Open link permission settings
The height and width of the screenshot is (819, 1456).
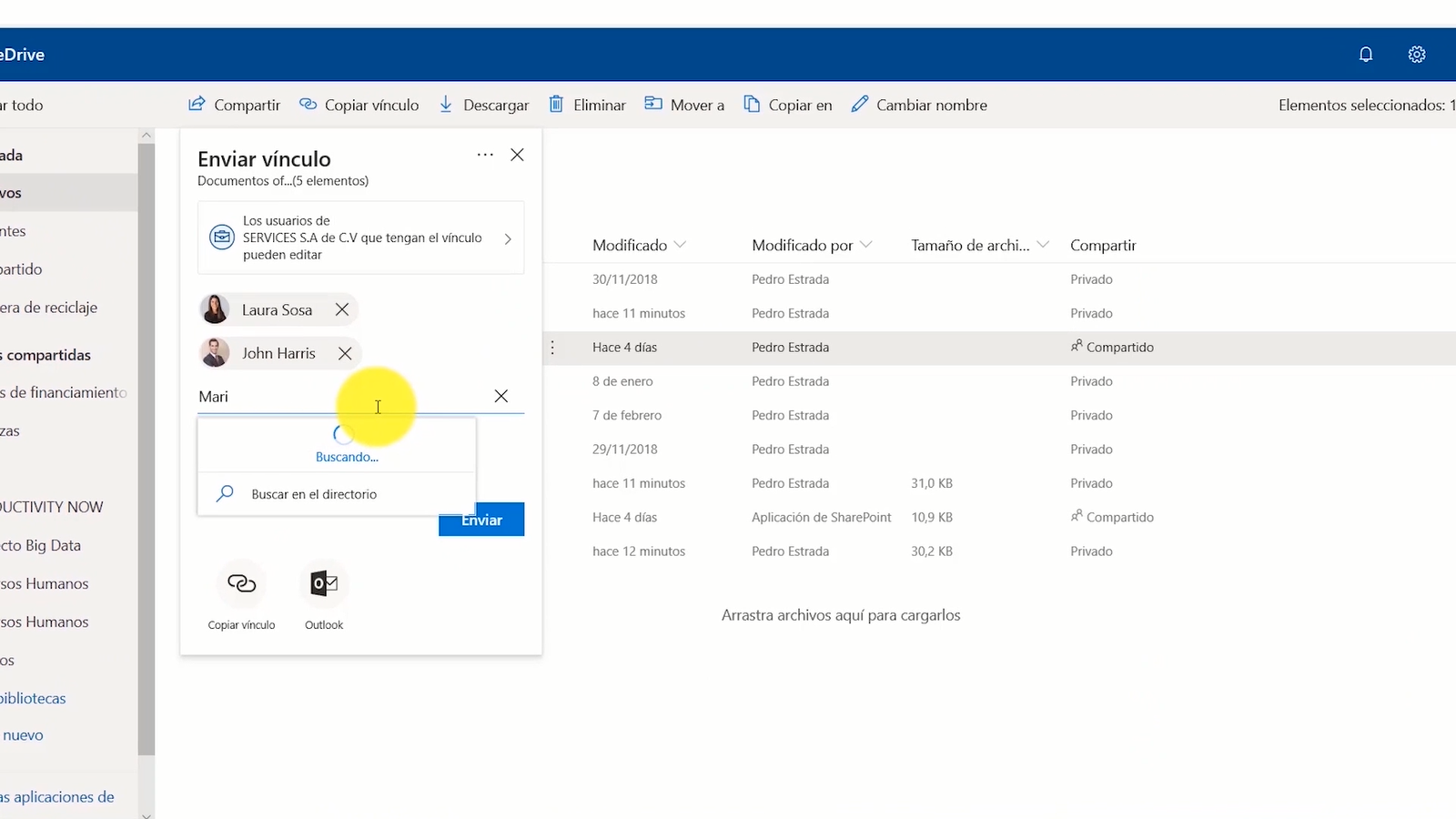pyautogui.click(x=360, y=238)
